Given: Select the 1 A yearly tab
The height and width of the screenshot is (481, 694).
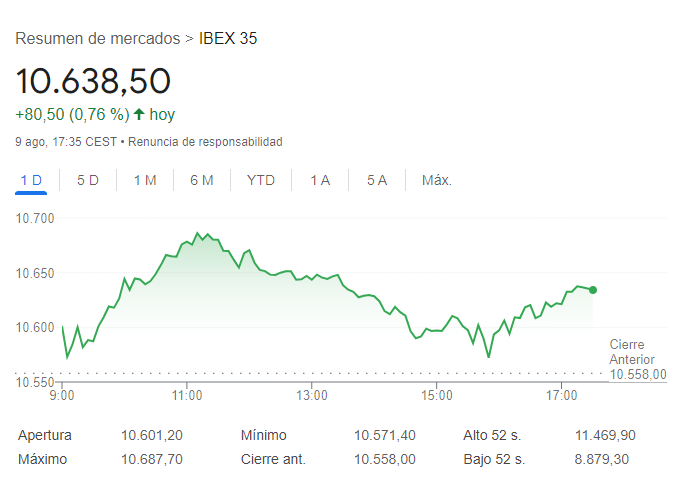Looking at the screenshot, I should pos(320,181).
